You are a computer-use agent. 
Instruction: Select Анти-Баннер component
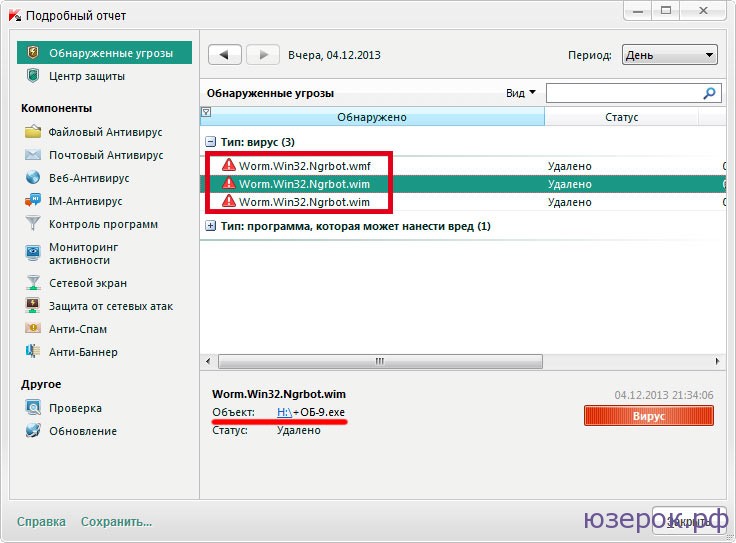pos(83,352)
